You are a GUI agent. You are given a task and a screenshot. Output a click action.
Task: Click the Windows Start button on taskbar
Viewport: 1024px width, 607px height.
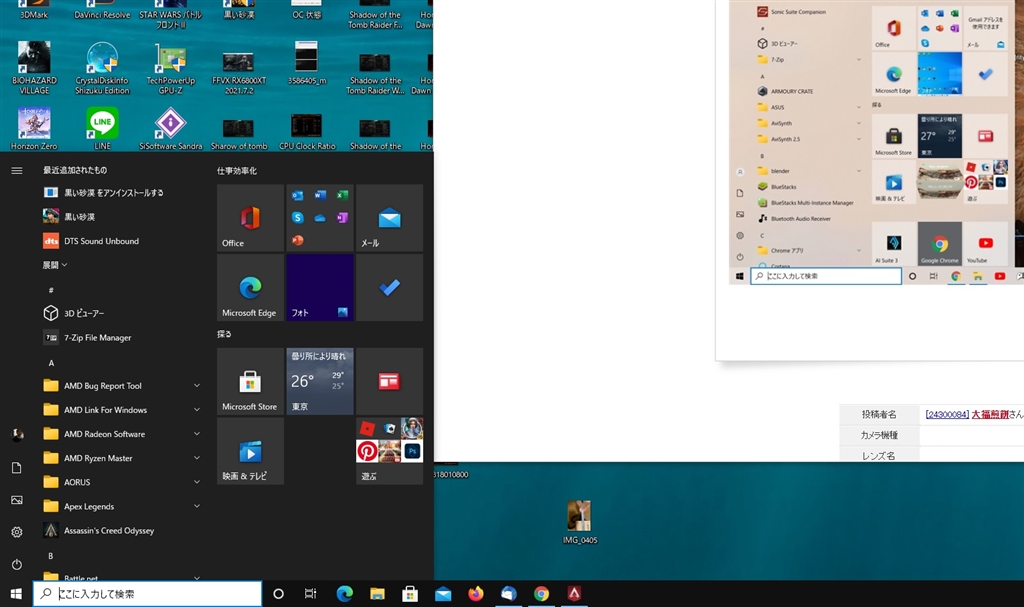point(16,593)
